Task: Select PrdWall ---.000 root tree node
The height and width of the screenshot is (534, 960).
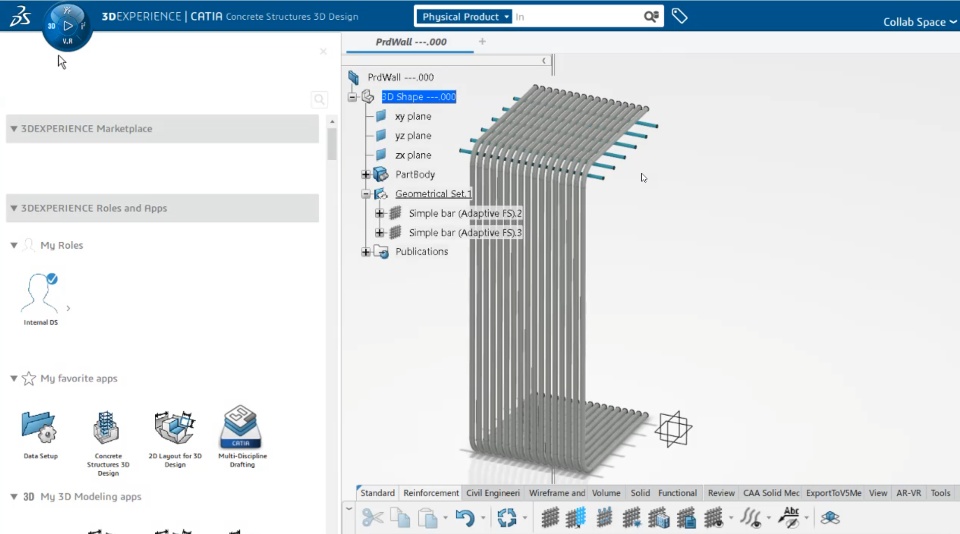Action: (400, 77)
